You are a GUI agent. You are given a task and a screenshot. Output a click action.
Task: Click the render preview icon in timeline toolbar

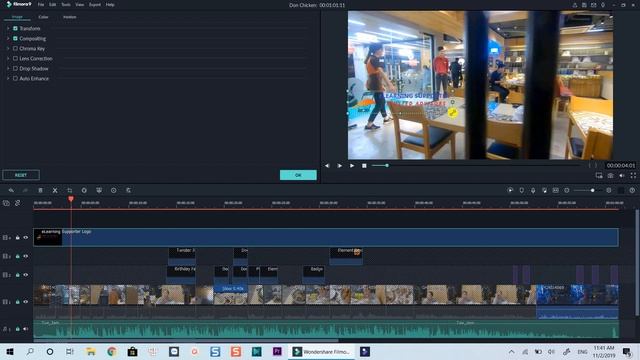point(510,190)
